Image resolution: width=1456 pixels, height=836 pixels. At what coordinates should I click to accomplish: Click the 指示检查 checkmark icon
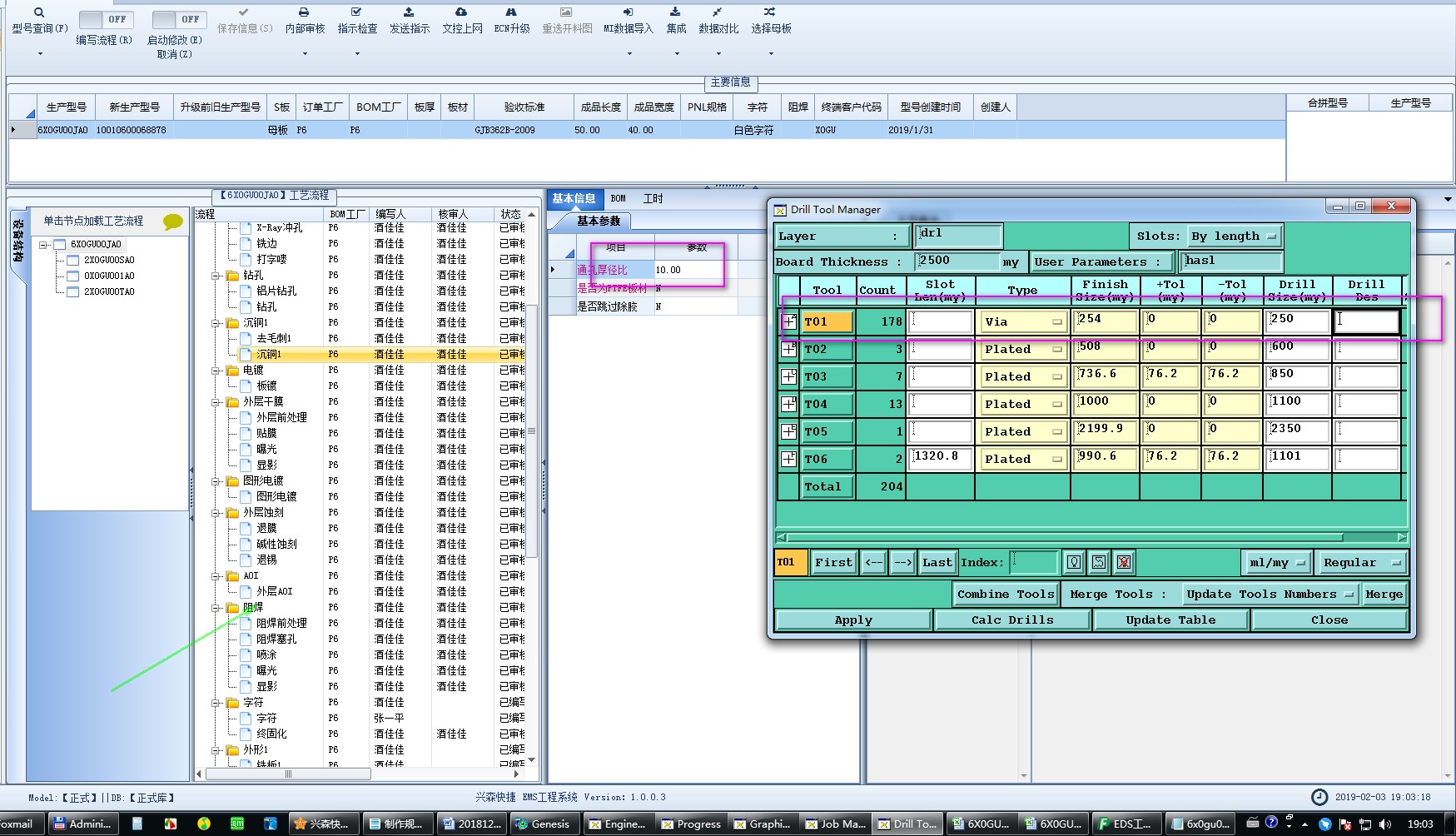pyautogui.click(x=356, y=12)
